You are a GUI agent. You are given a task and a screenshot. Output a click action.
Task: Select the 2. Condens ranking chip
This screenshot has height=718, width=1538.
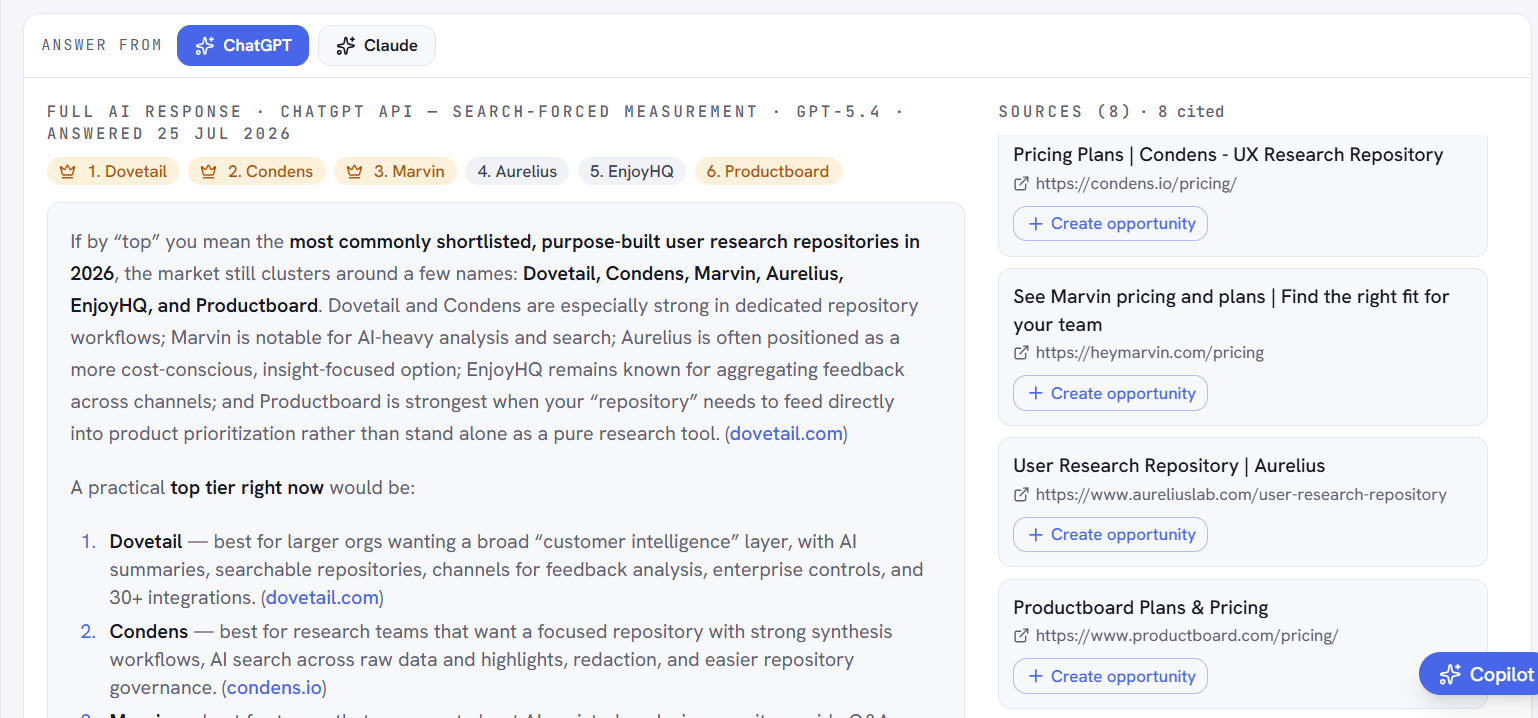256,171
